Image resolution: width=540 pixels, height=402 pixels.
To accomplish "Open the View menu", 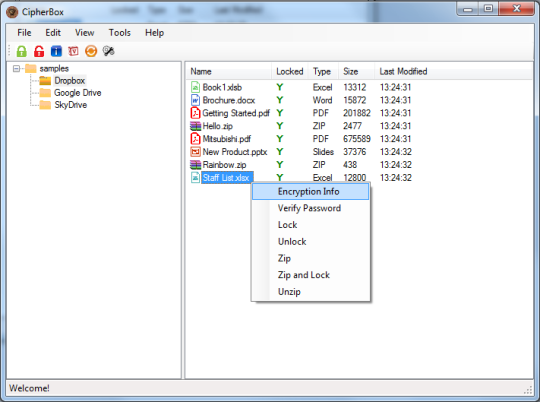I will [84, 33].
